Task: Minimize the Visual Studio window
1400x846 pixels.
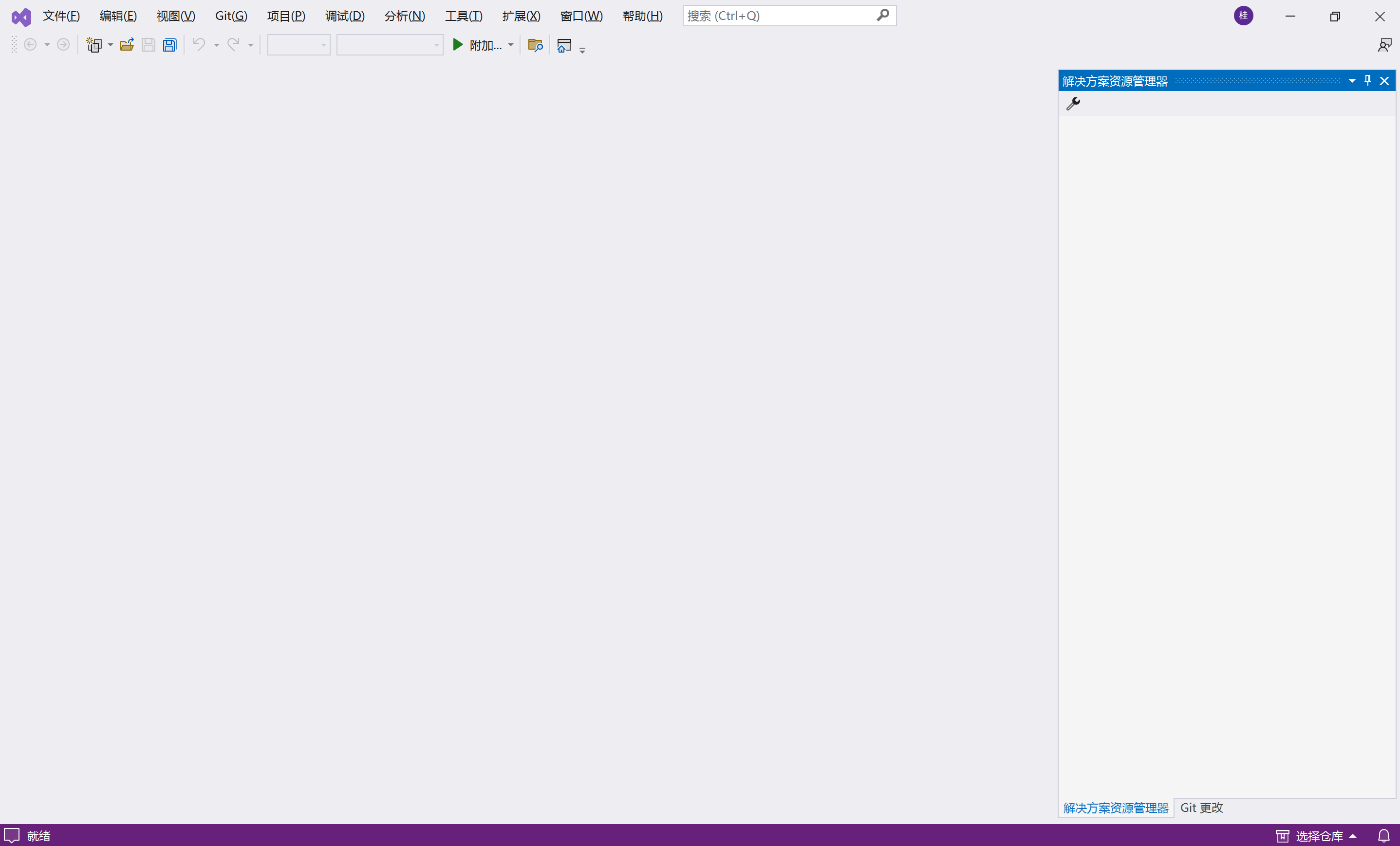Action: (1290, 16)
